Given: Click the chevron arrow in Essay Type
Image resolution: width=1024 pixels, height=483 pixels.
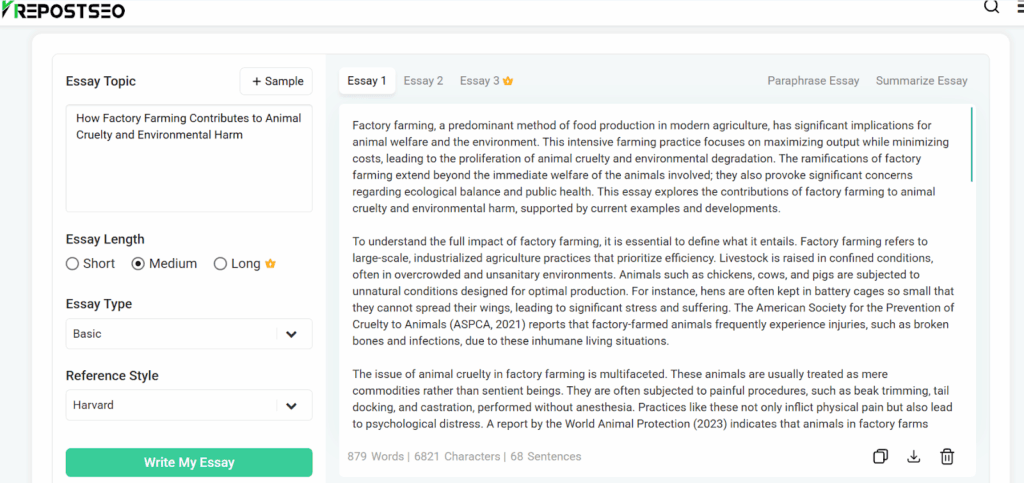Looking at the screenshot, I should (x=291, y=334).
